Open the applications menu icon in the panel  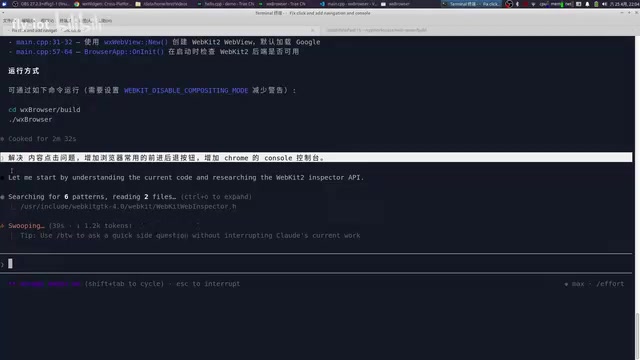4,4
